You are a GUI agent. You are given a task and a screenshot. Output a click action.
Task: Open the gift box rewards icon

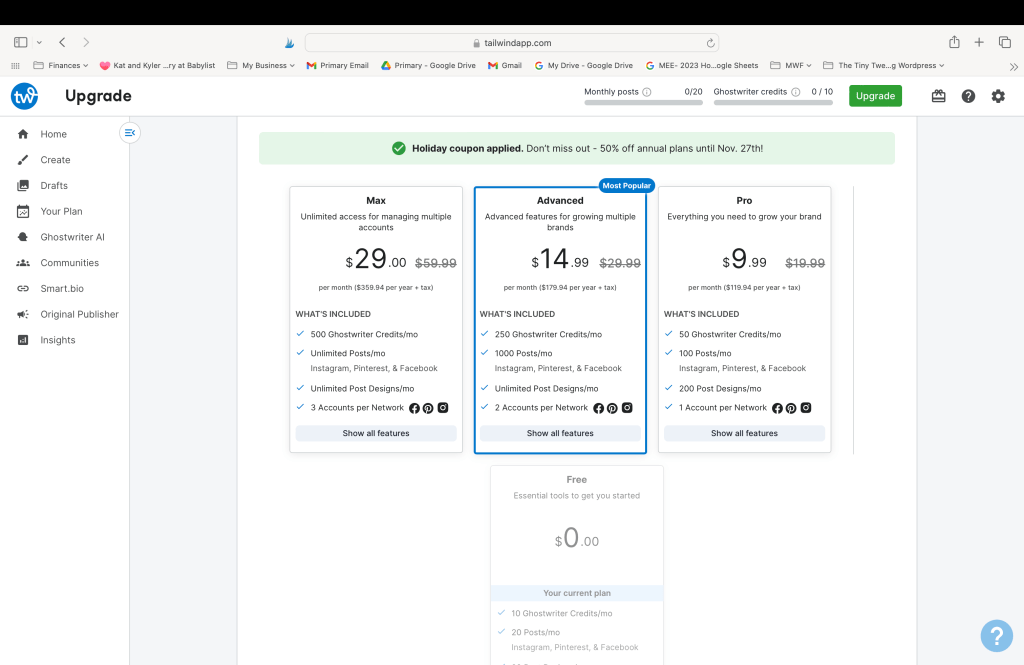point(938,96)
